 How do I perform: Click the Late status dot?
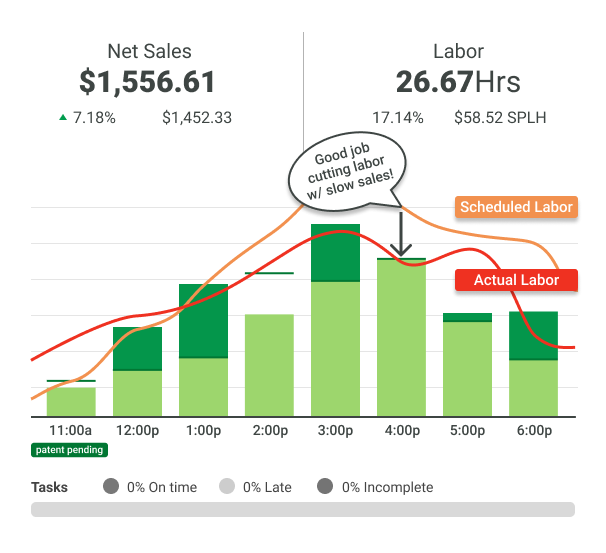point(227,487)
